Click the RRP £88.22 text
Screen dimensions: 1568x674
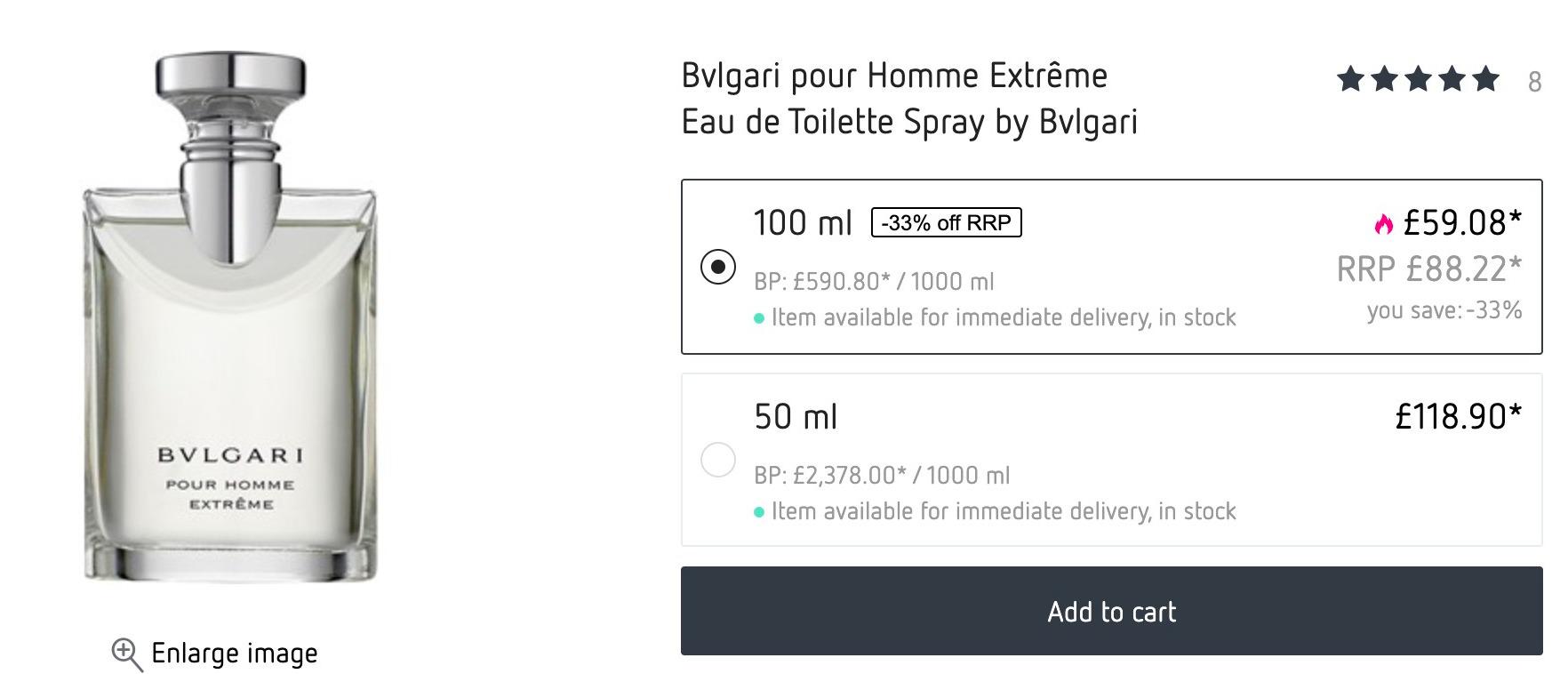tap(1429, 269)
